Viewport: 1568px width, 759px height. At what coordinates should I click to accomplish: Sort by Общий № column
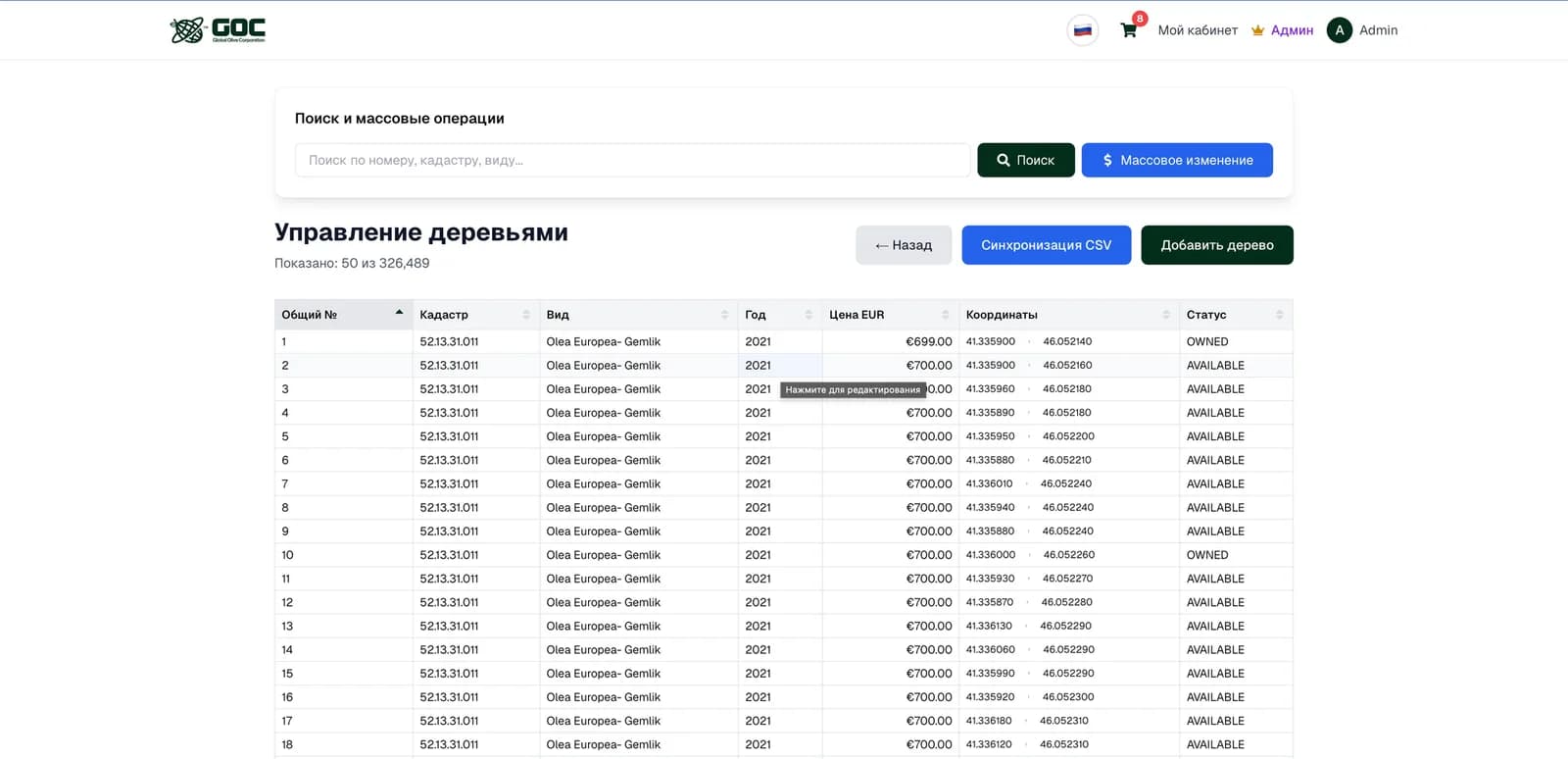(x=343, y=315)
